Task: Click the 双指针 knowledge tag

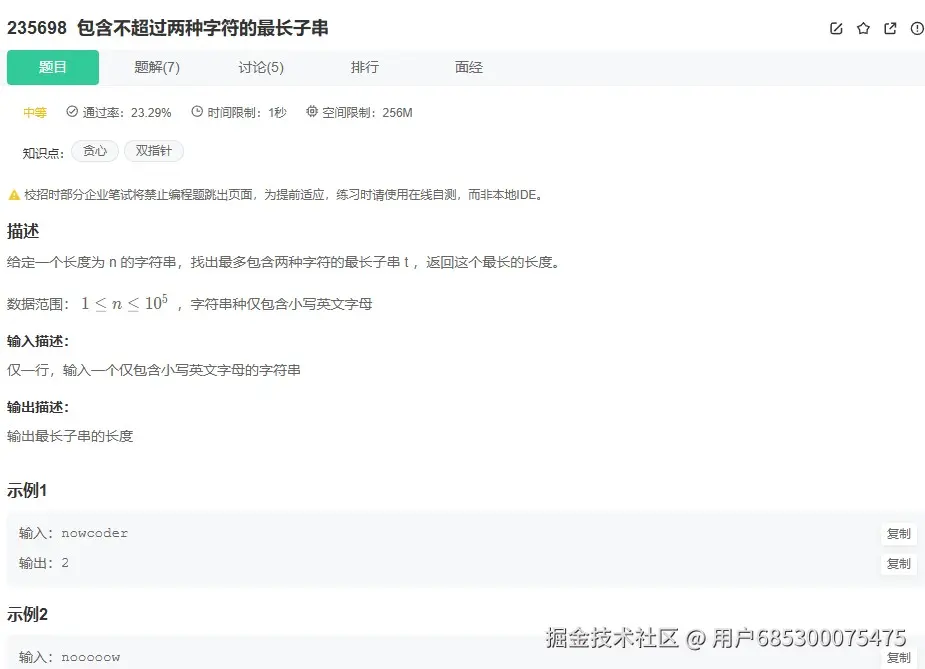Action: (x=154, y=151)
